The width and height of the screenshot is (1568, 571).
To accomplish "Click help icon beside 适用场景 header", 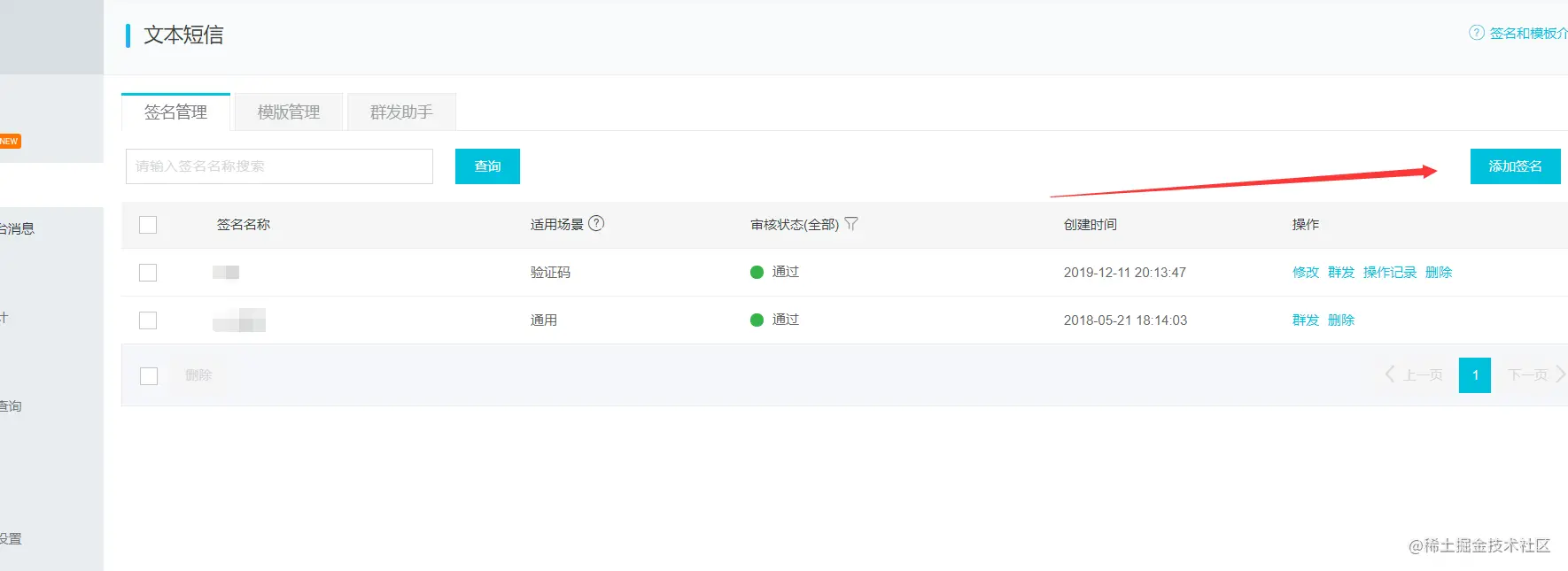I will tap(596, 223).
